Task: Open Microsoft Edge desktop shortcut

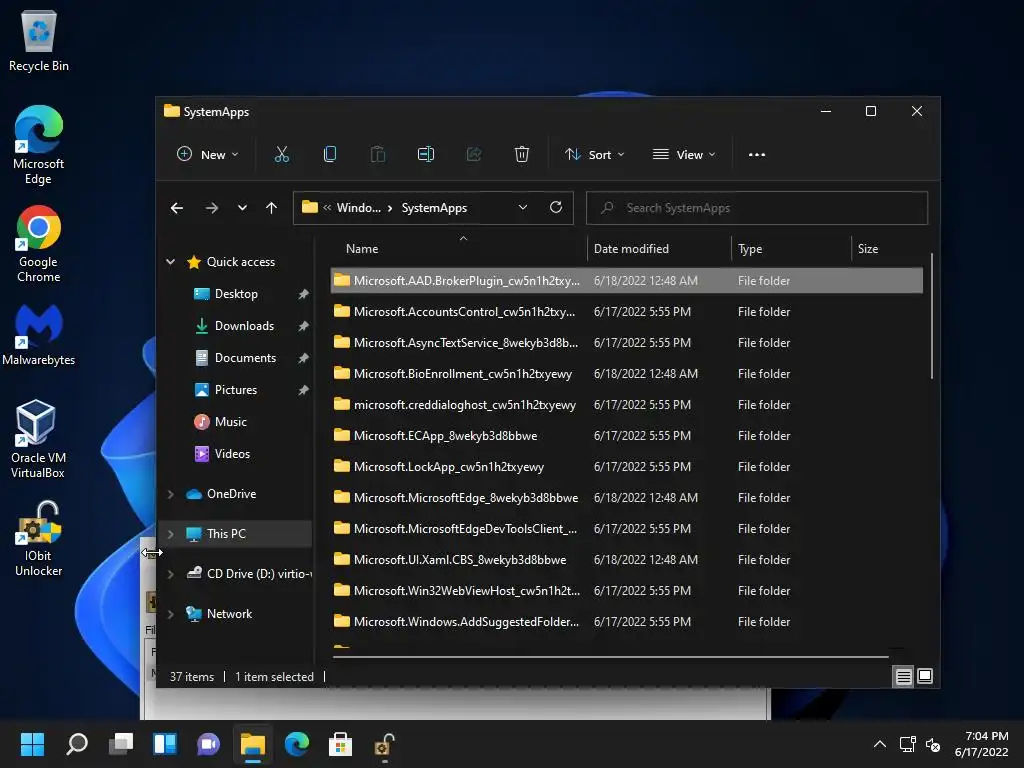Action: [39, 145]
